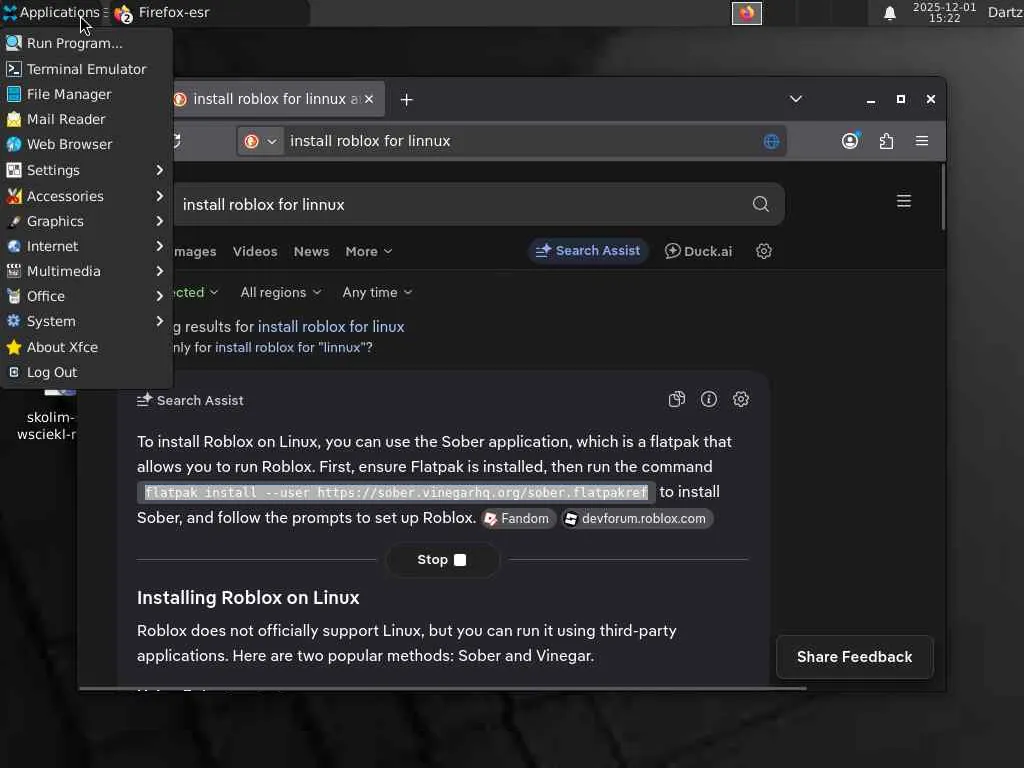This screenshot has width=1024, height=768.
Task: Click the horizontal scrollbar at window bottom
Action: coord(443,688)
